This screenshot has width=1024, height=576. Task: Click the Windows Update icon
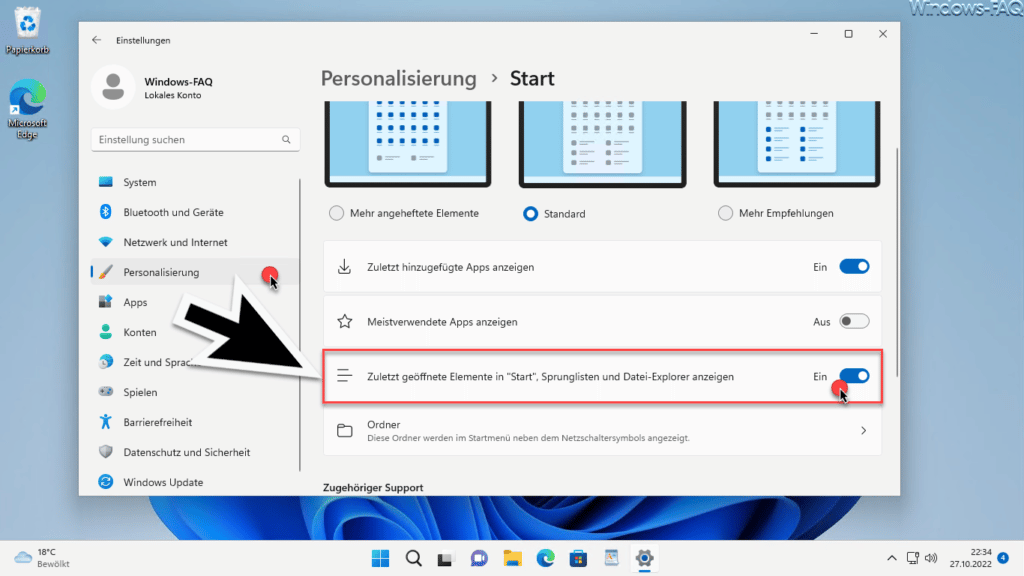(x=105, y=482)
